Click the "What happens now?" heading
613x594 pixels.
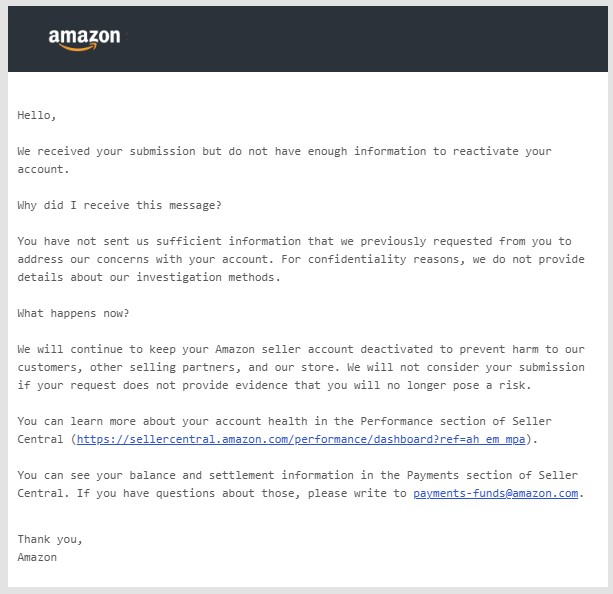pyautogui.click(x=73, y=313)
